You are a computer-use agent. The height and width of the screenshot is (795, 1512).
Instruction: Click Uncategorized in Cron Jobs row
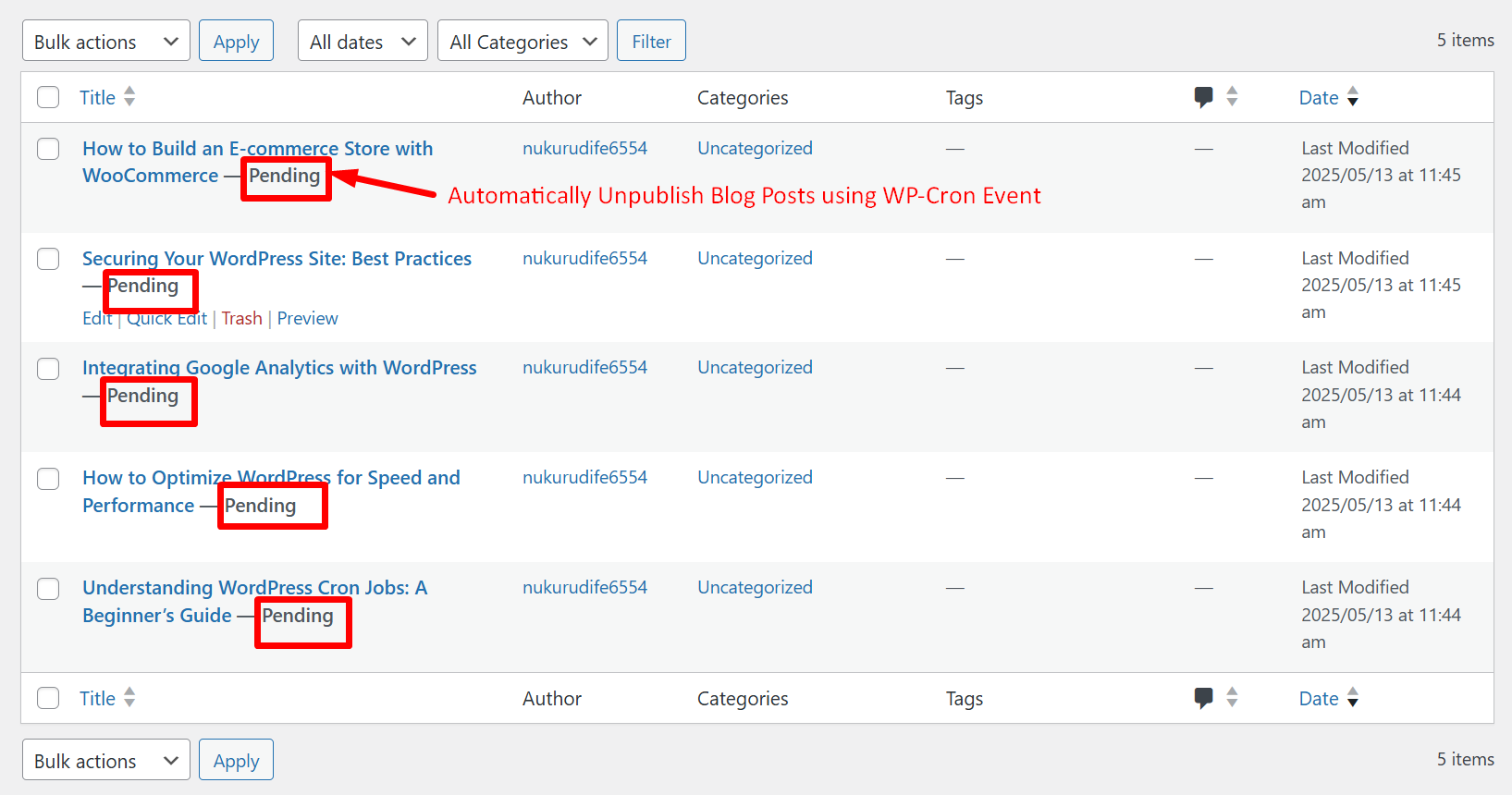[755, 587]
